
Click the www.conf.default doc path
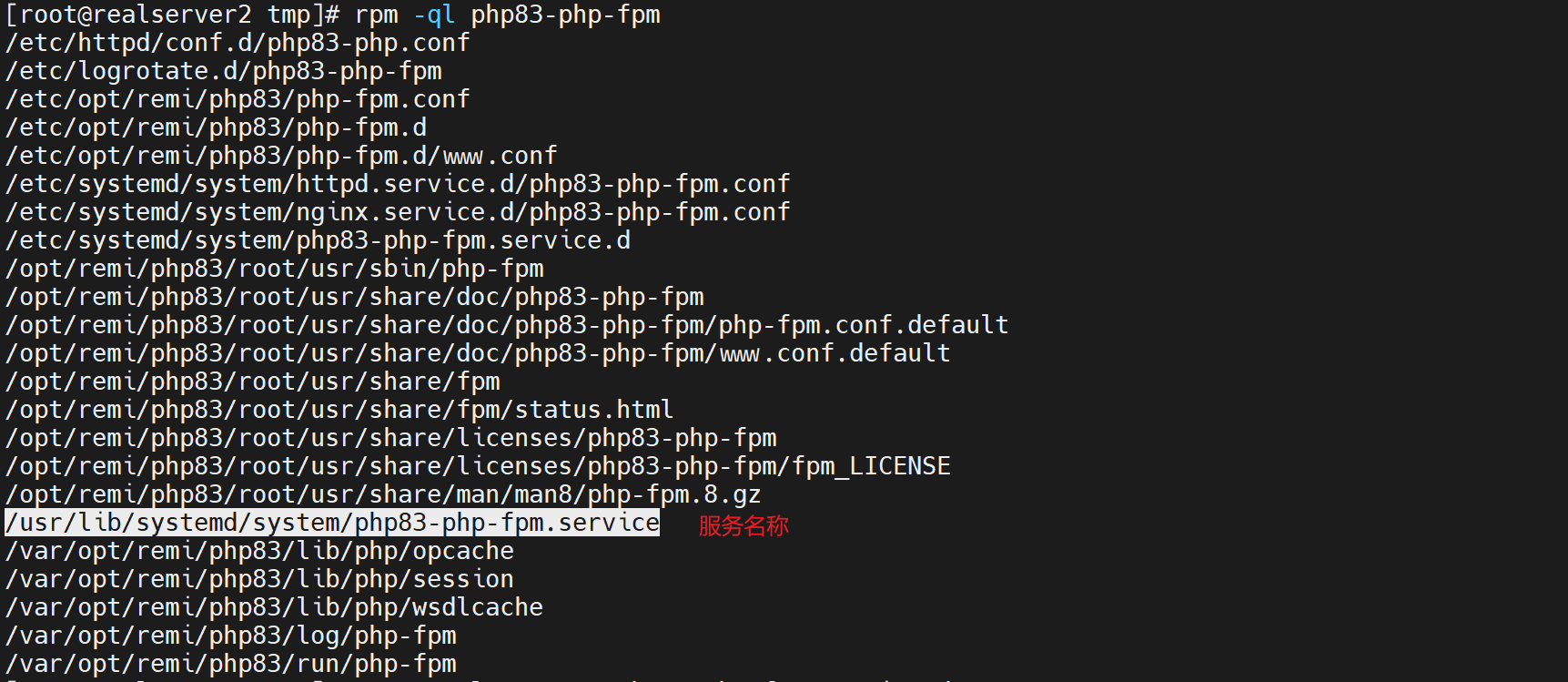(x=478, y=353)
